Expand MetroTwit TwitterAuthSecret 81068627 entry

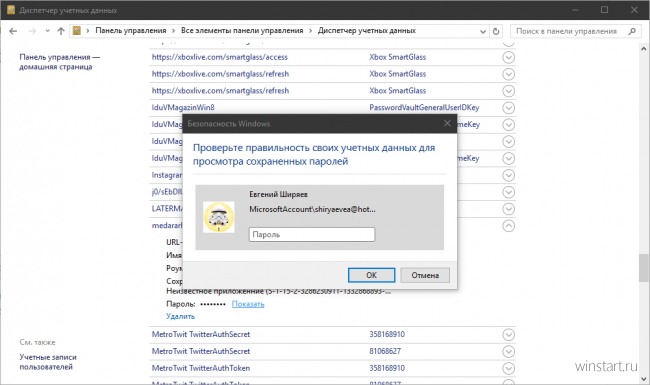pyautogui.click(x=509, y=351)
